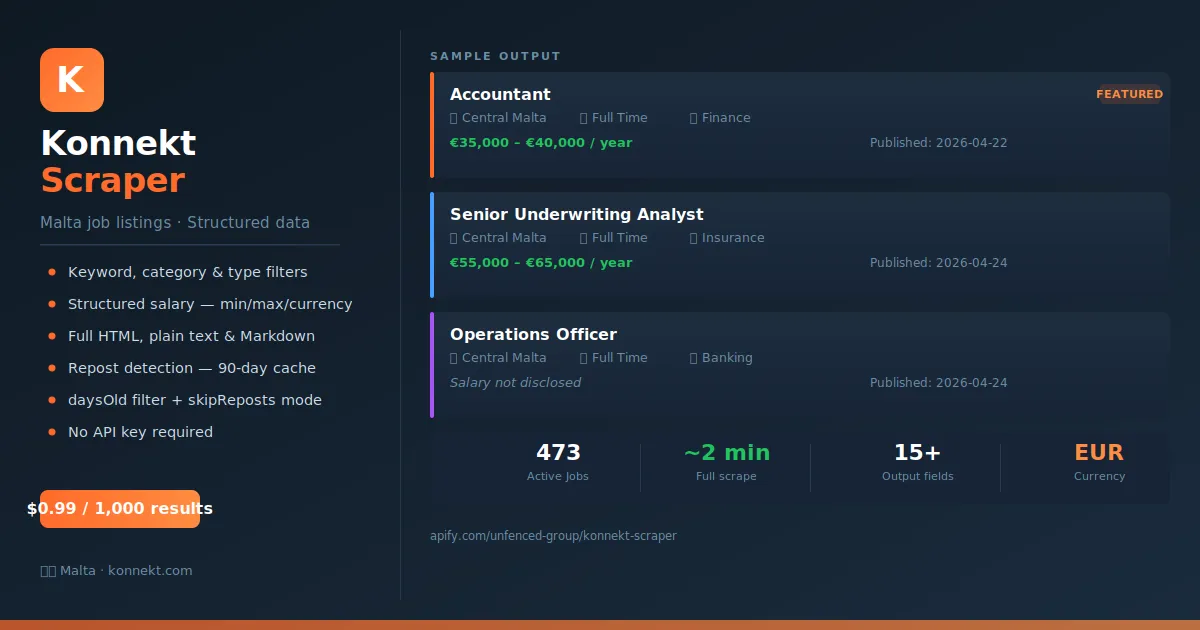Screen dimensions: 1200x630
Task: Click the flag icon before Malta in footer
Action: (x=48, y=571)
